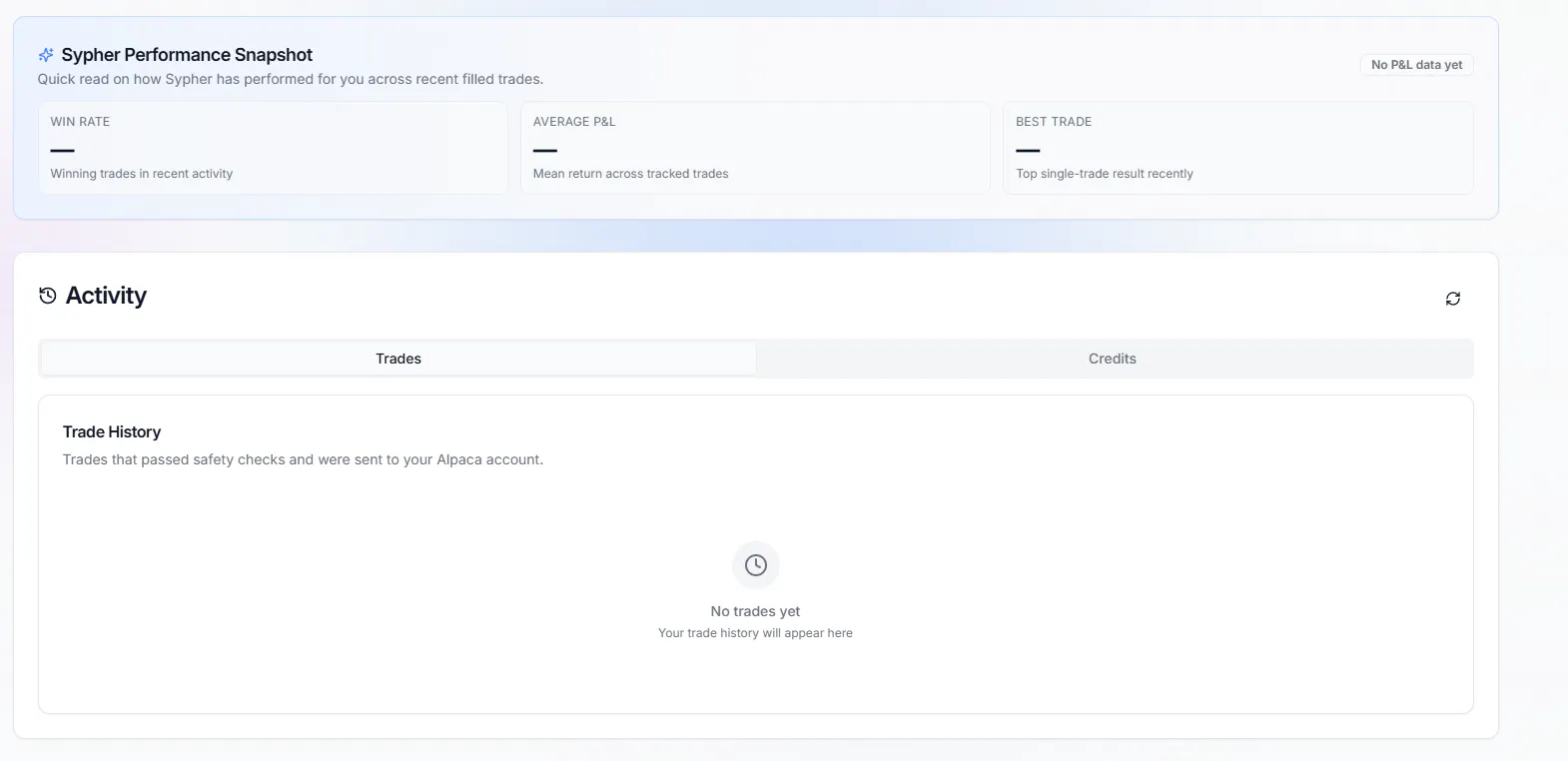Click the Trade History title
Image resolution: width=1568 pixels, height=761 pixels.
(112, 431)
